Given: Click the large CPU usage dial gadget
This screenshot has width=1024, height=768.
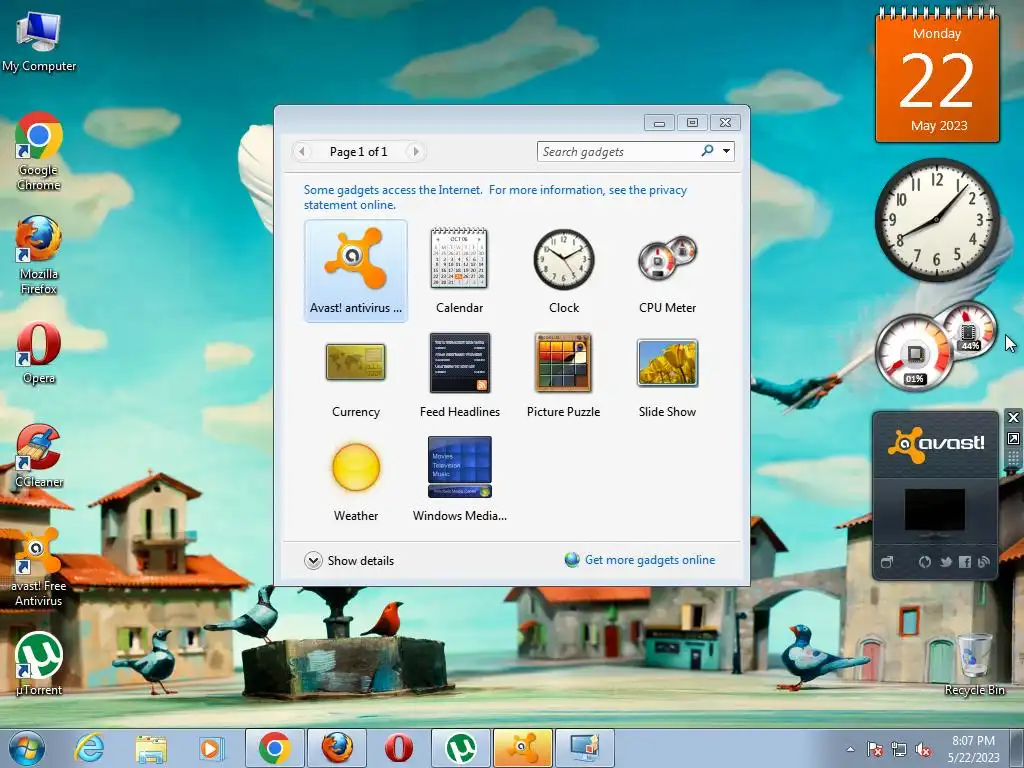Looking at the screenshot, I should click(914, 353).
